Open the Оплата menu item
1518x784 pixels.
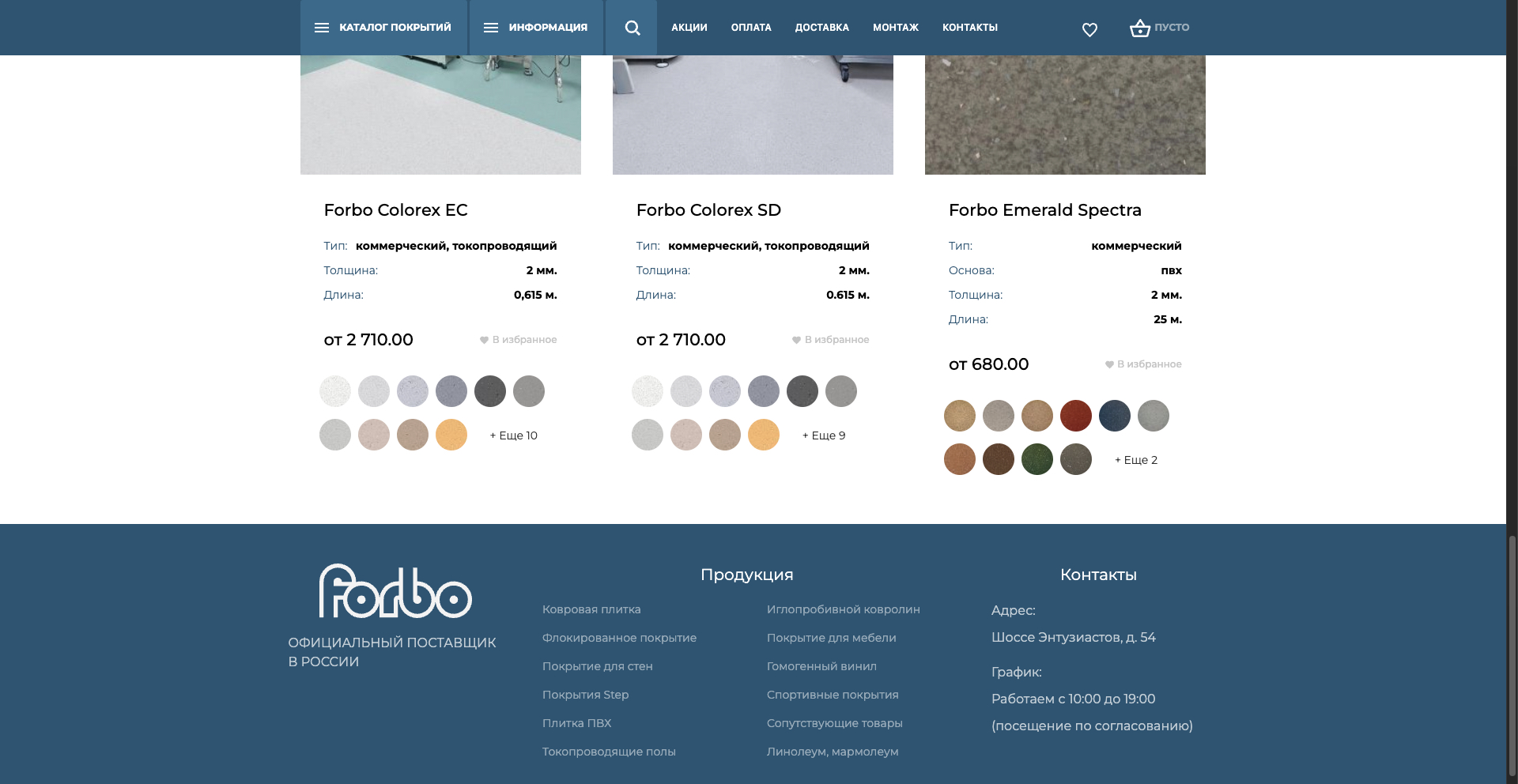751,28
